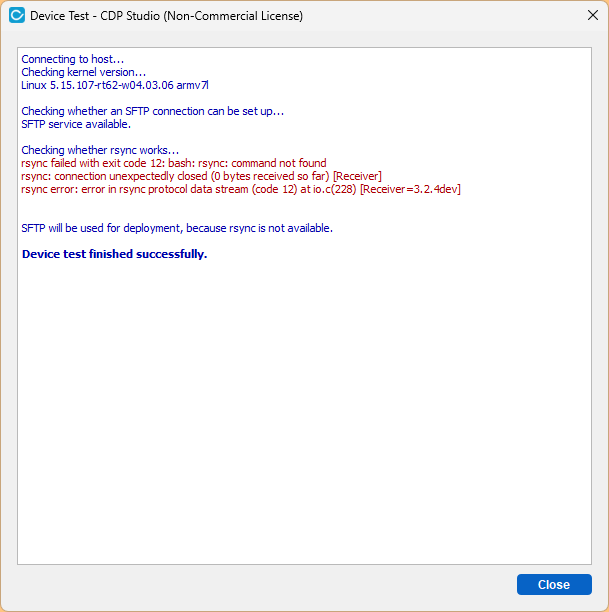Close the Device Test dialog via X
The width and height of the screenshot is (609, 612).
click(593, 16)
